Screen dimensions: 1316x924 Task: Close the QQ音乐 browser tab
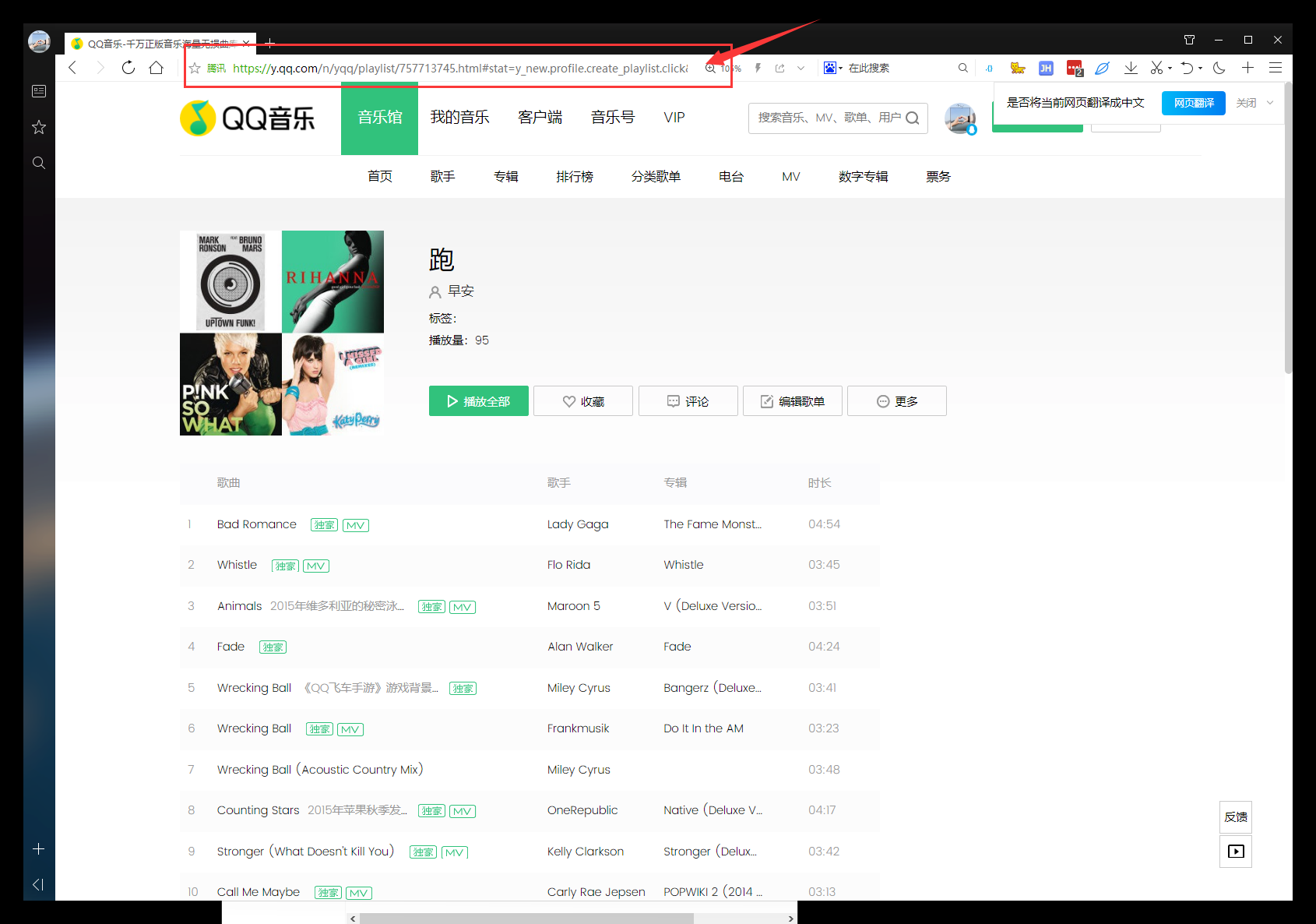pyautogui.click(x=246, y=44)
